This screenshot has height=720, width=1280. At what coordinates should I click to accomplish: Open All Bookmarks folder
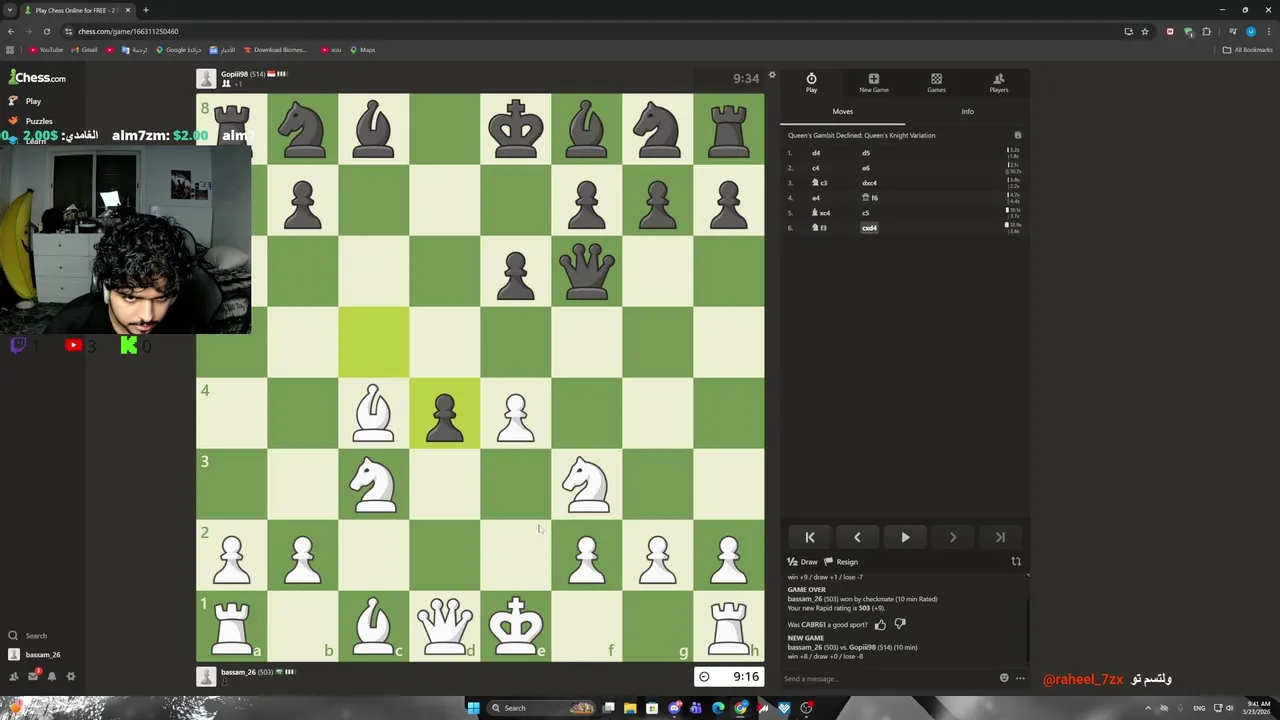coord(1247,50)
